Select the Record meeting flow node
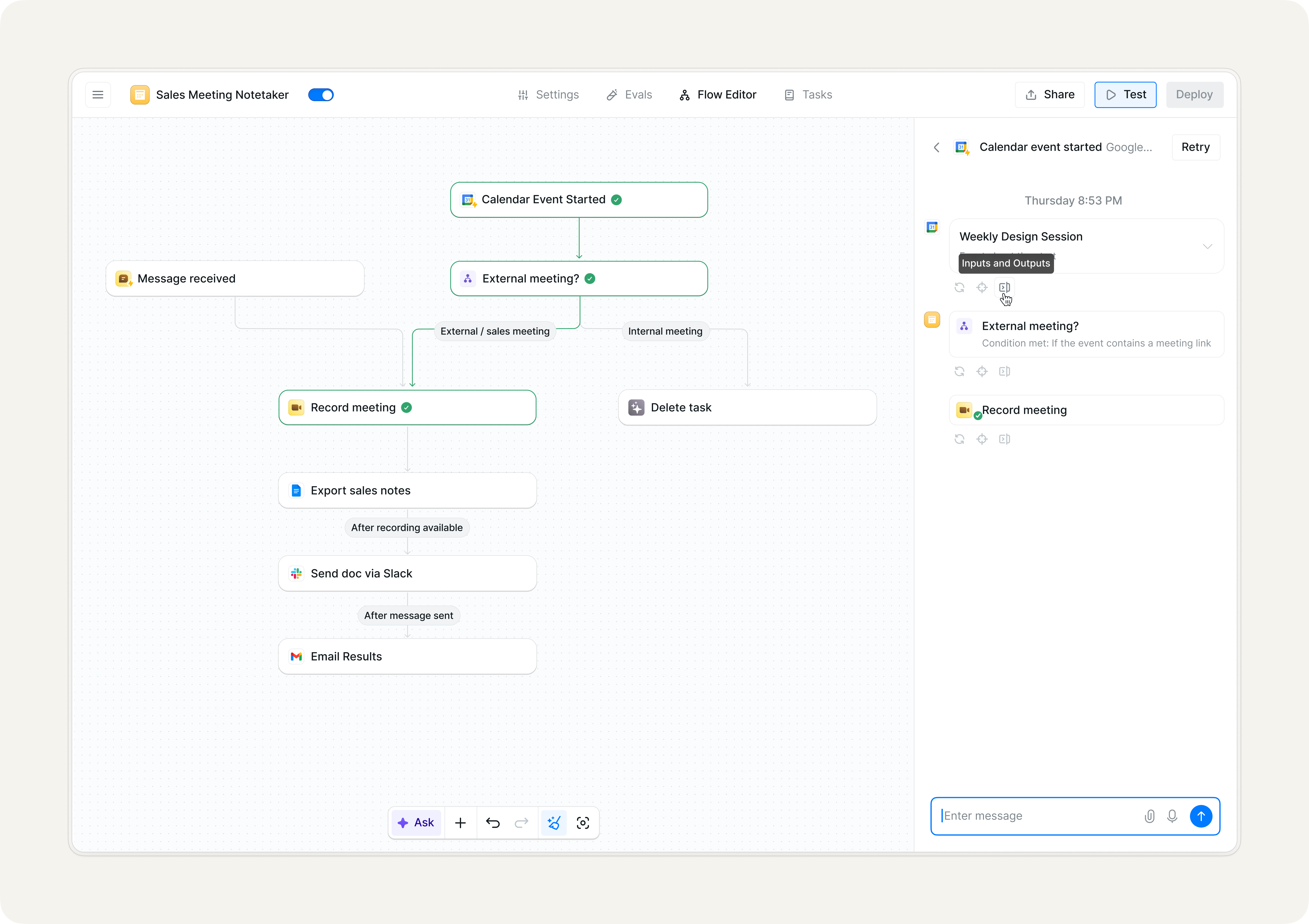 (x=407, y=408)
